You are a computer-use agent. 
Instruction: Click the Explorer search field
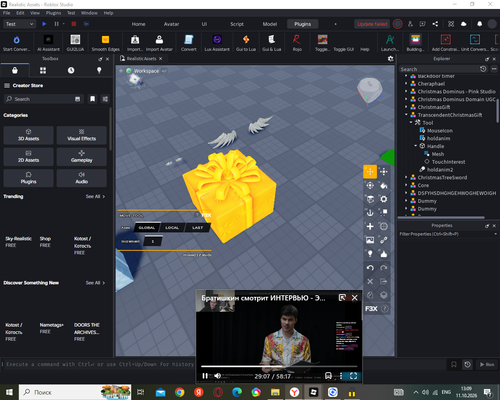pyautogui.click(x=439, y=69)
